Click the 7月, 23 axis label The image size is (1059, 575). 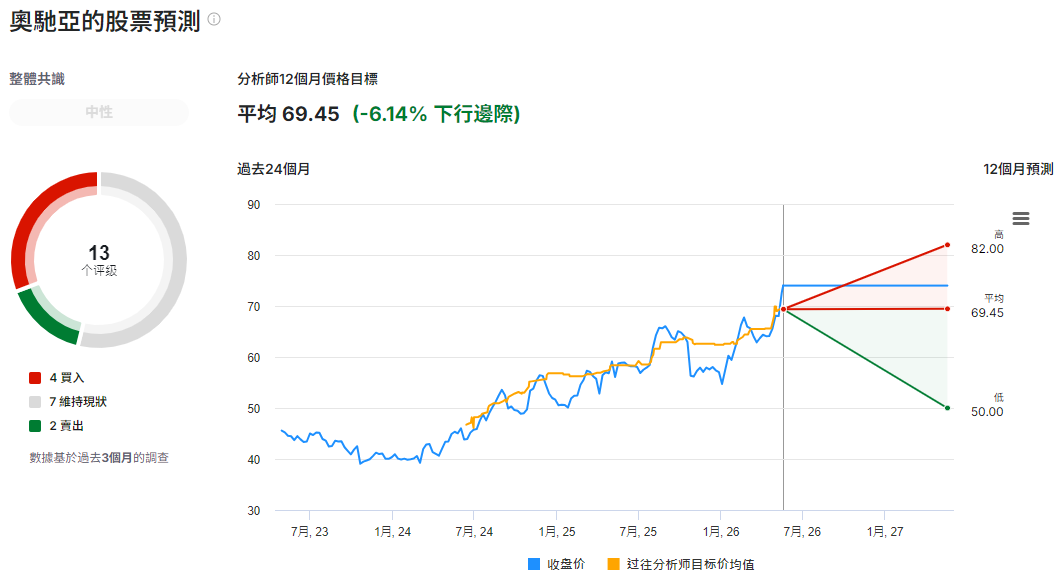[x=309, y=532]
